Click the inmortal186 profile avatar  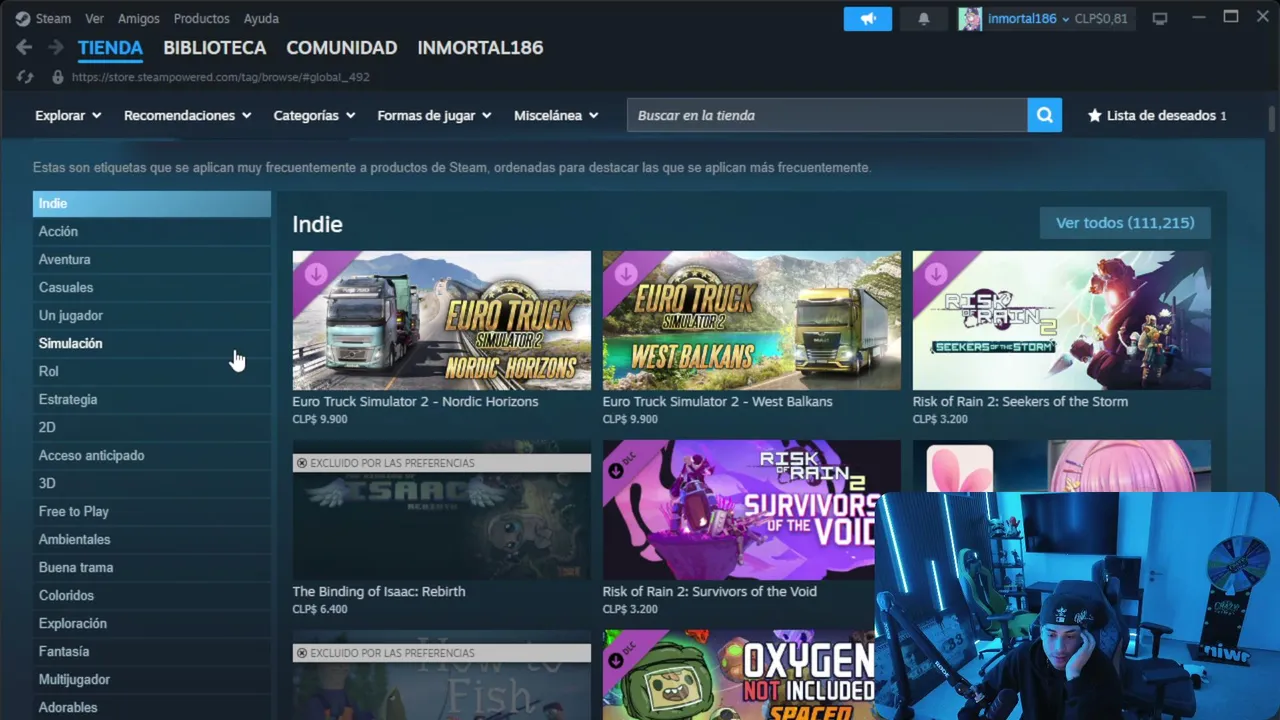970,19
